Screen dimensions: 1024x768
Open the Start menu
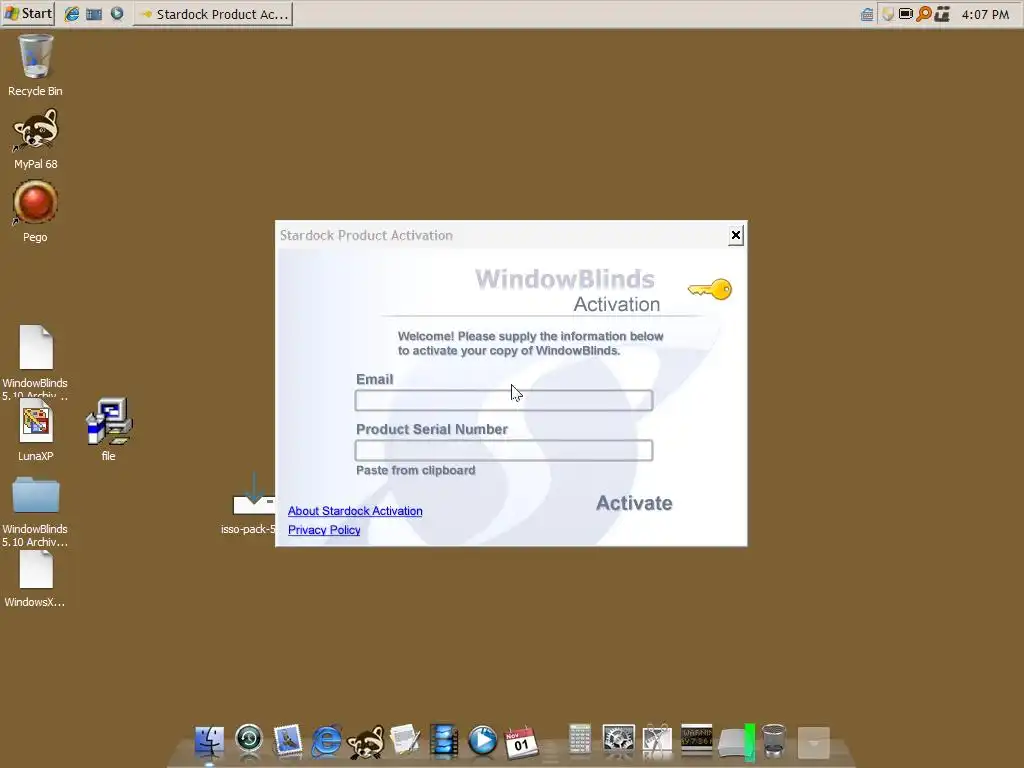tap(28, 14)
